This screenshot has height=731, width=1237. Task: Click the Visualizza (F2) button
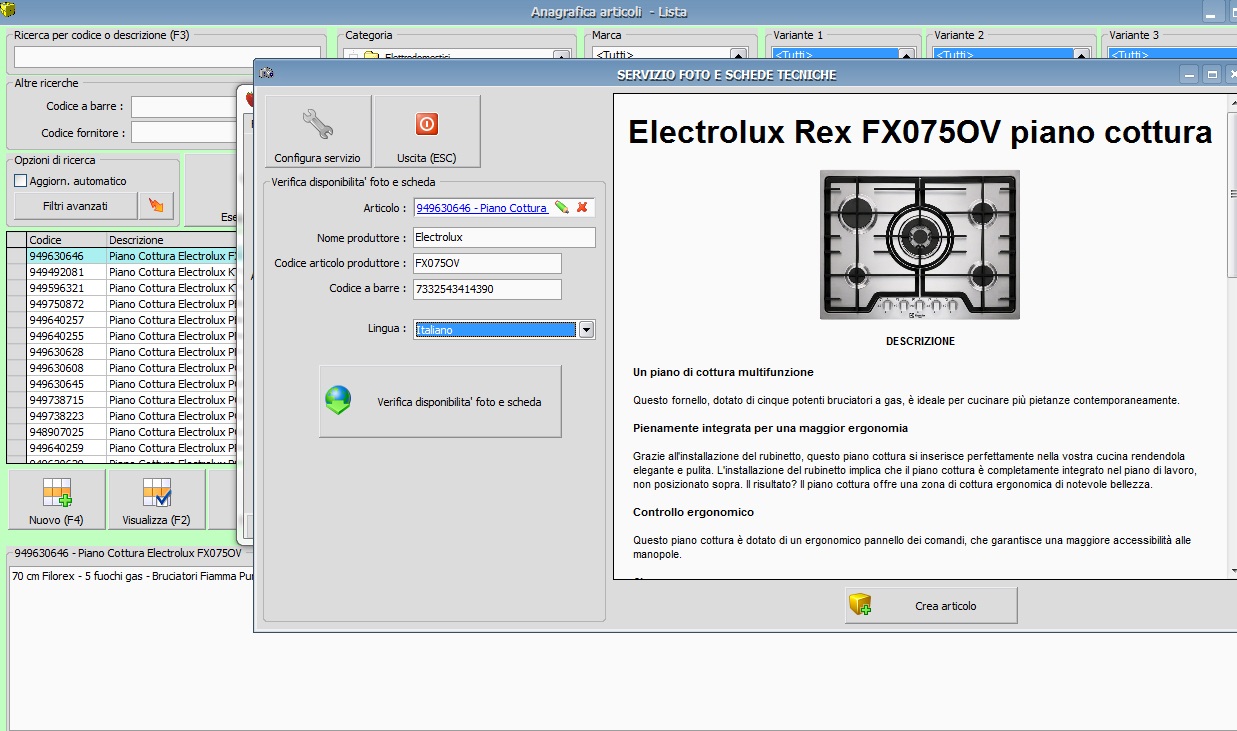(157, 499)
